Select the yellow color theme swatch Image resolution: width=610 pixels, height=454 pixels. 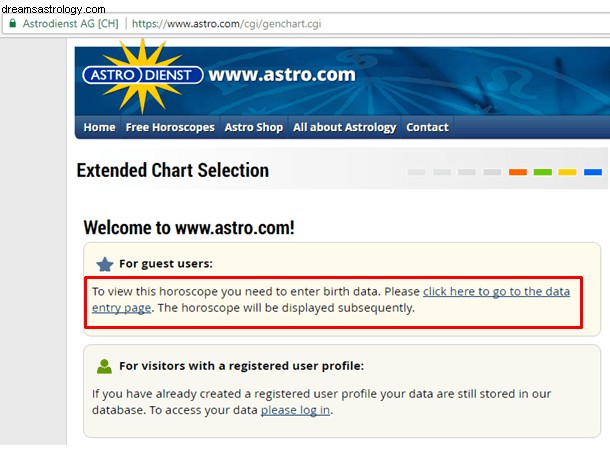click(x=567, y=172)
